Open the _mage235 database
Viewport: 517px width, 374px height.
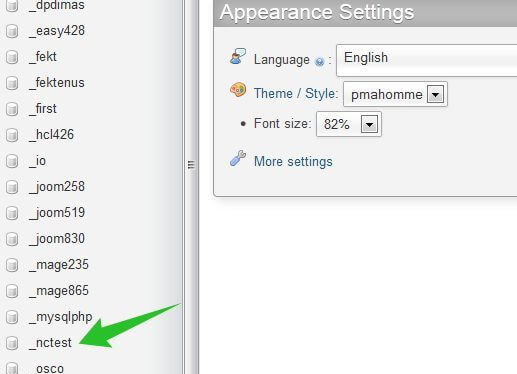[x=59, y=265]
